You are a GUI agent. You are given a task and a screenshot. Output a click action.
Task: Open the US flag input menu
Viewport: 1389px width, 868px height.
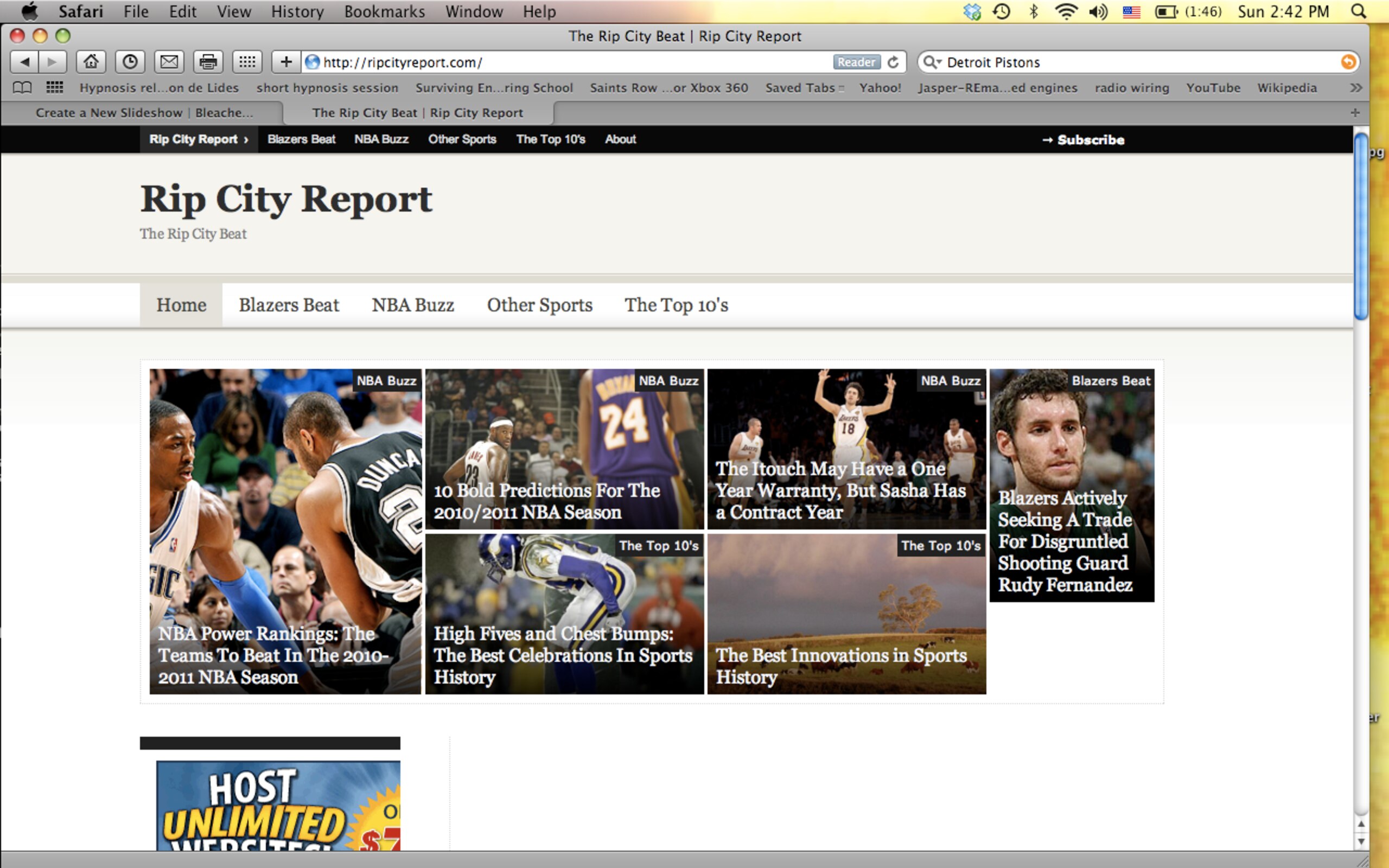[x=1131, y=11]
